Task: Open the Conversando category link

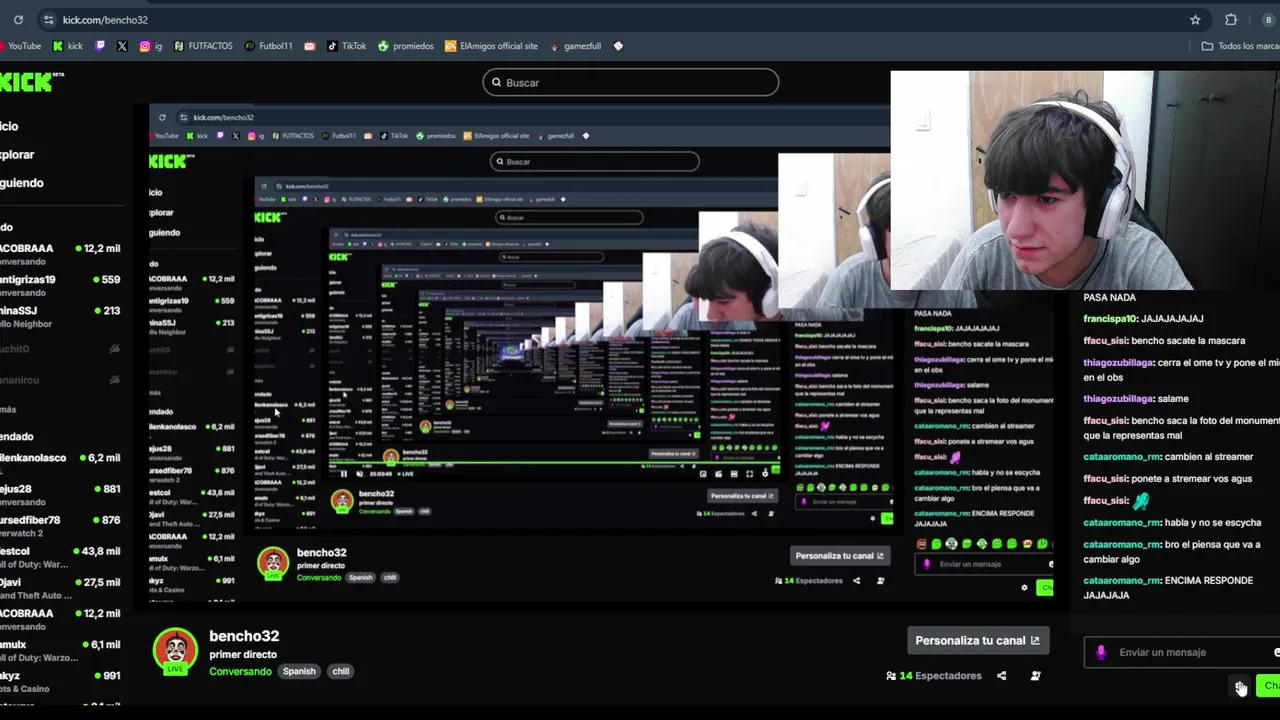Action: click(x=240, y=671)
